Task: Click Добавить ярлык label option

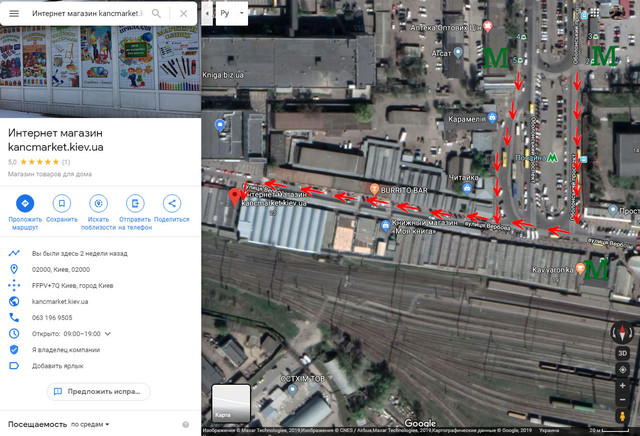Action: (58, 366)
